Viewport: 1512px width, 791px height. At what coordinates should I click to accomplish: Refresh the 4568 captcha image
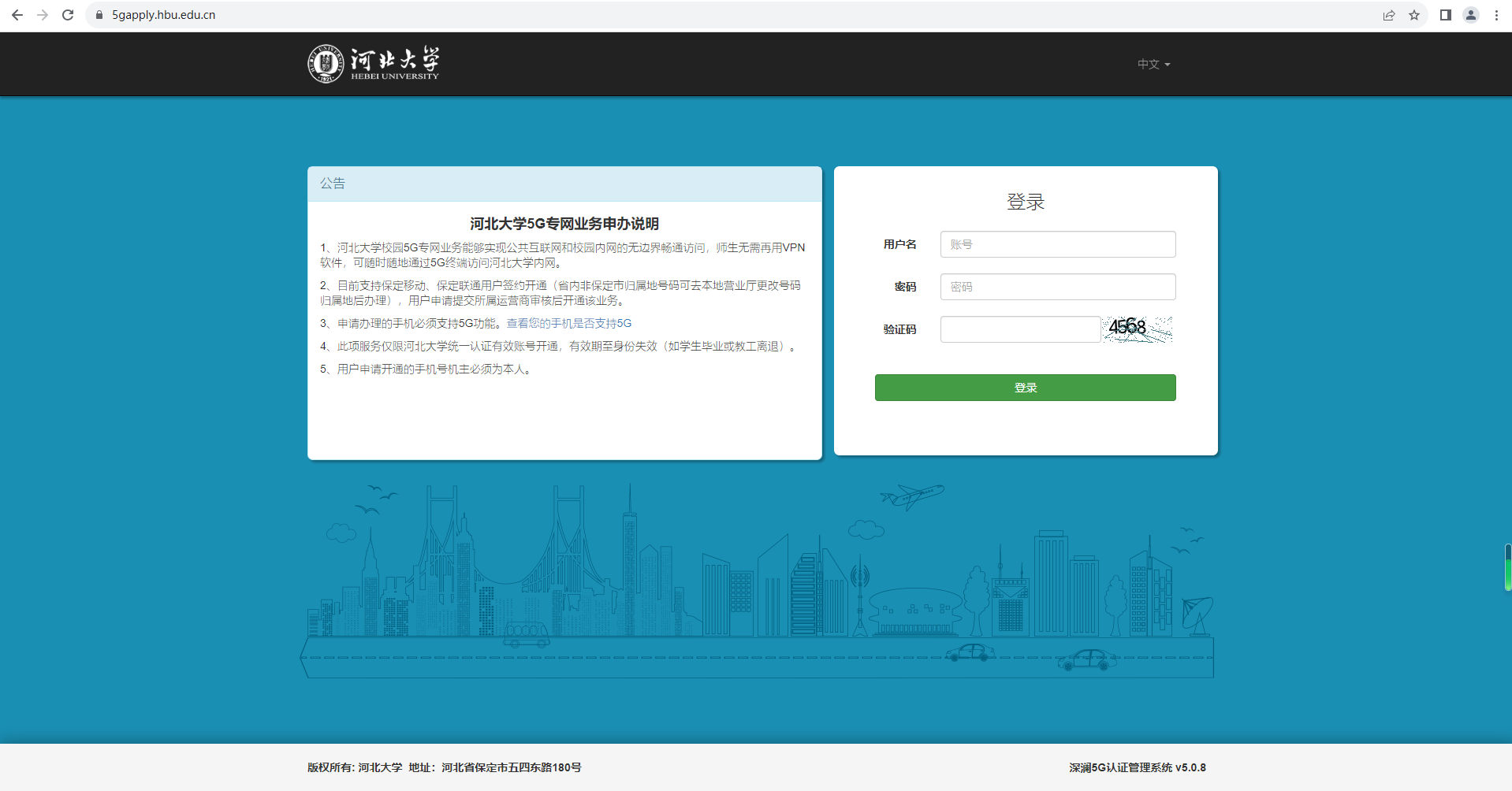coord(1138,329)
